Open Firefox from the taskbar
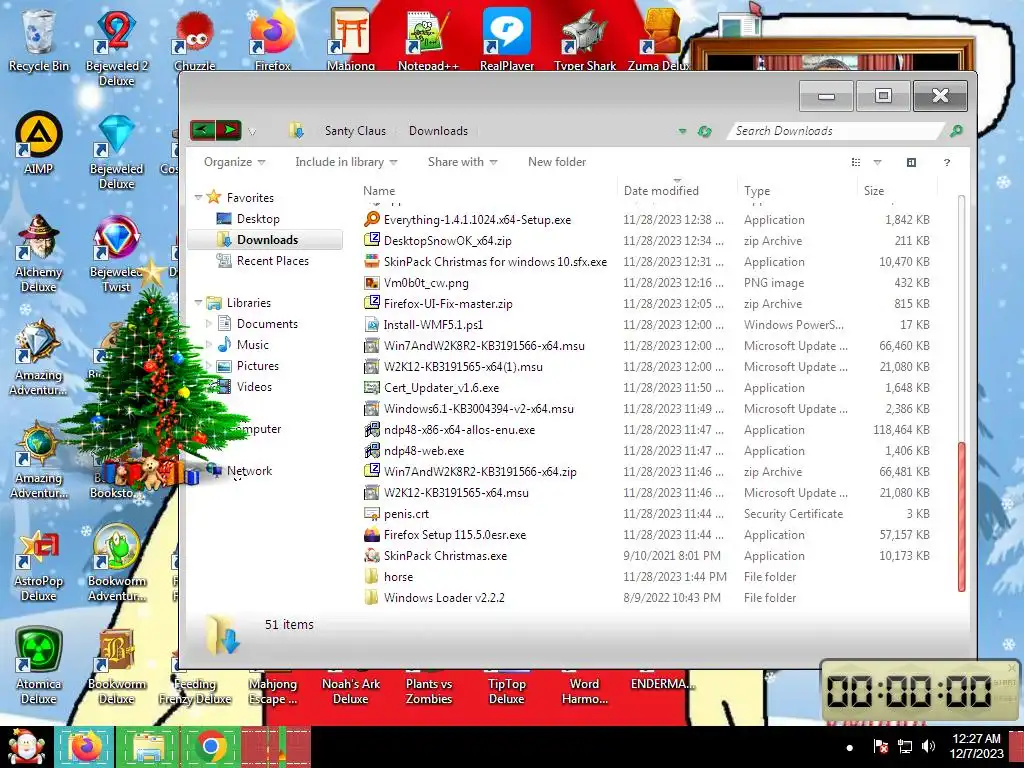1024x768 pixels. [85, 747]
